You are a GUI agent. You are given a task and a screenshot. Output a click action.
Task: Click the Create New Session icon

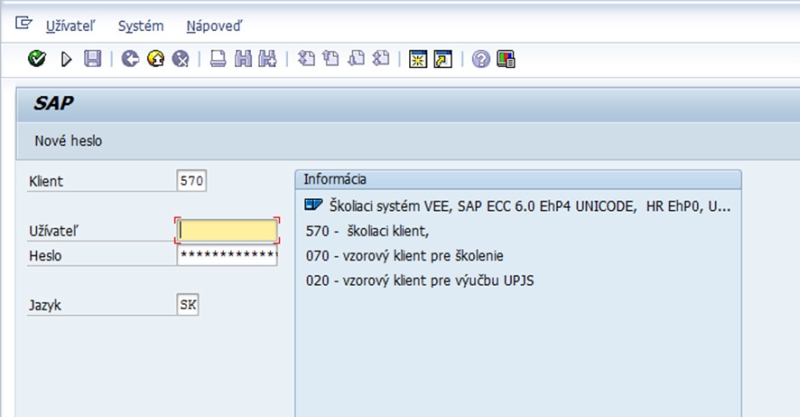click(418, 59)
